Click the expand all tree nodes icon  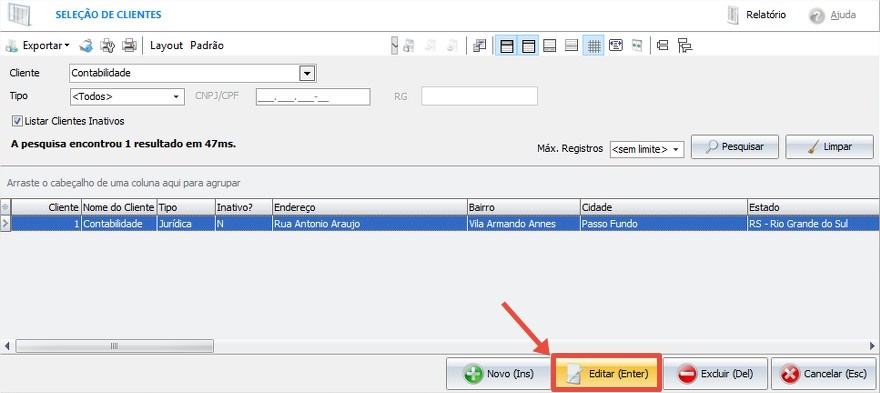click(x=685, y=45)
